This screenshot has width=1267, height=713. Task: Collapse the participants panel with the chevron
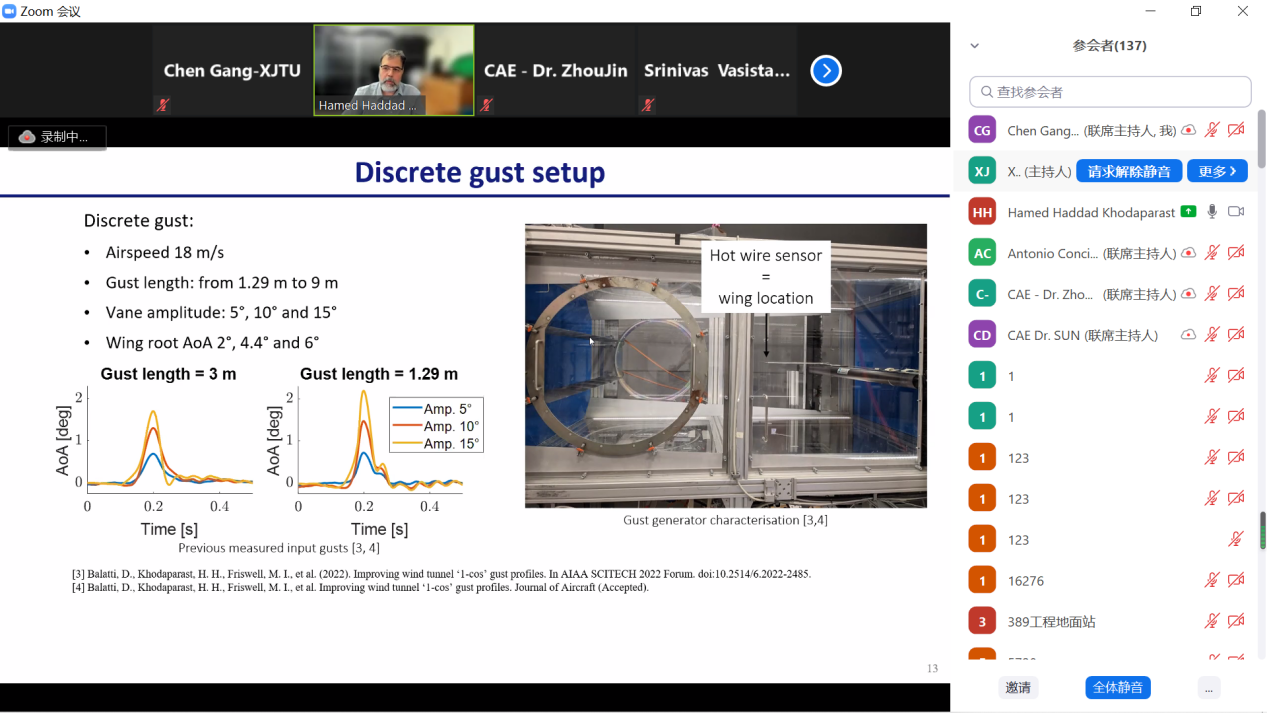[975, 46]
